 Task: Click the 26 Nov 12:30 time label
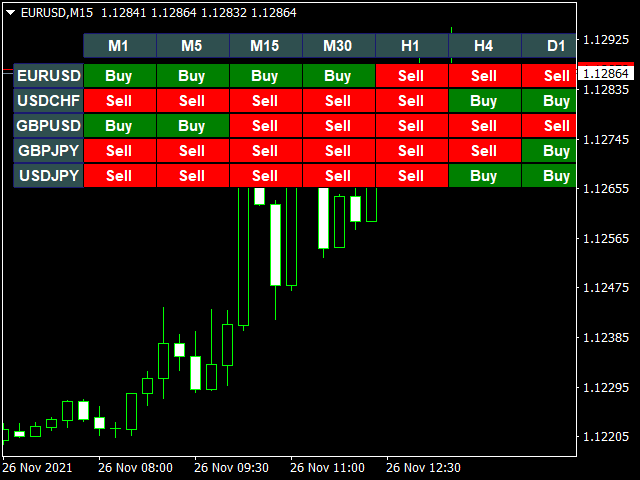click(x=423, y=468)
